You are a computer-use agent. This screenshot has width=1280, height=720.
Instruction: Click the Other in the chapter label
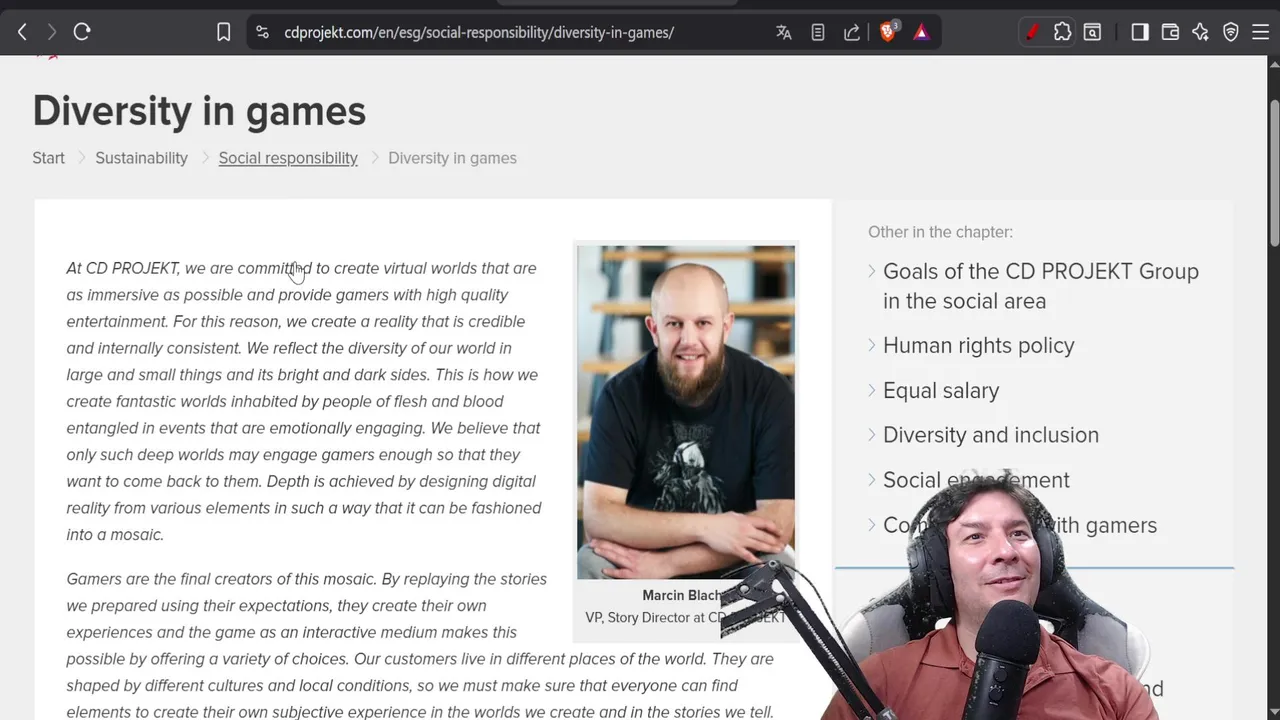[940, 232]
